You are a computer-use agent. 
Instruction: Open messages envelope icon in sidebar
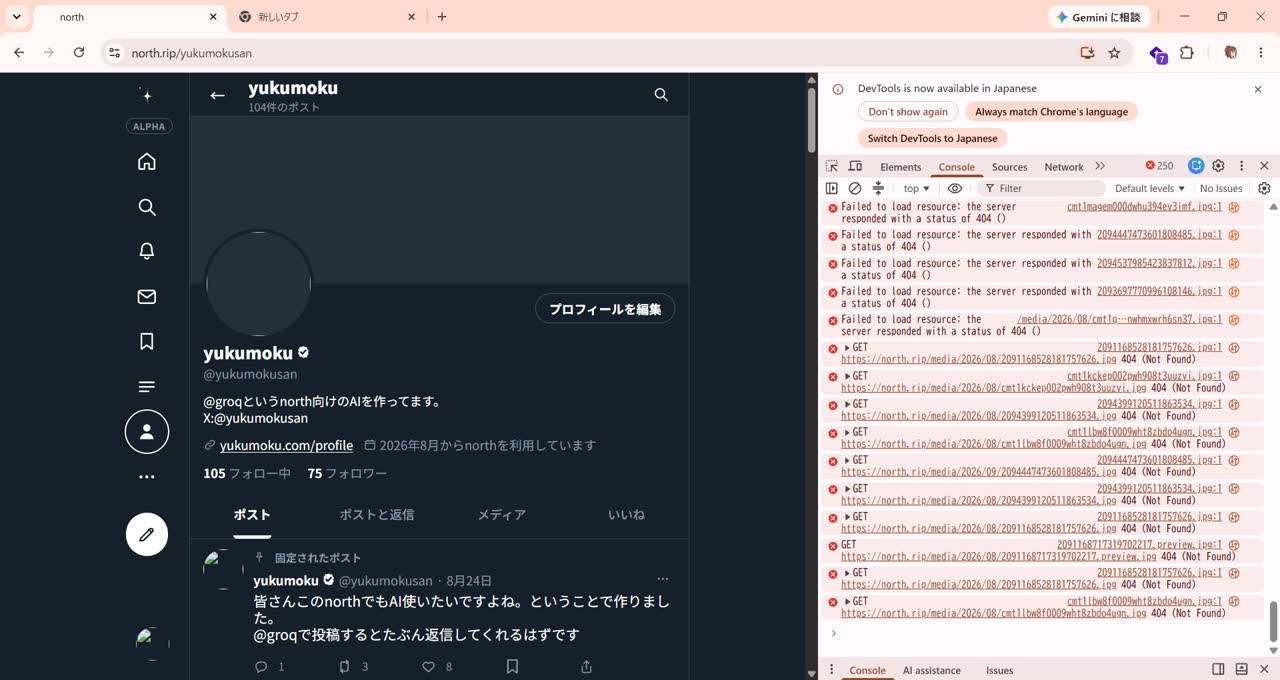147,296
